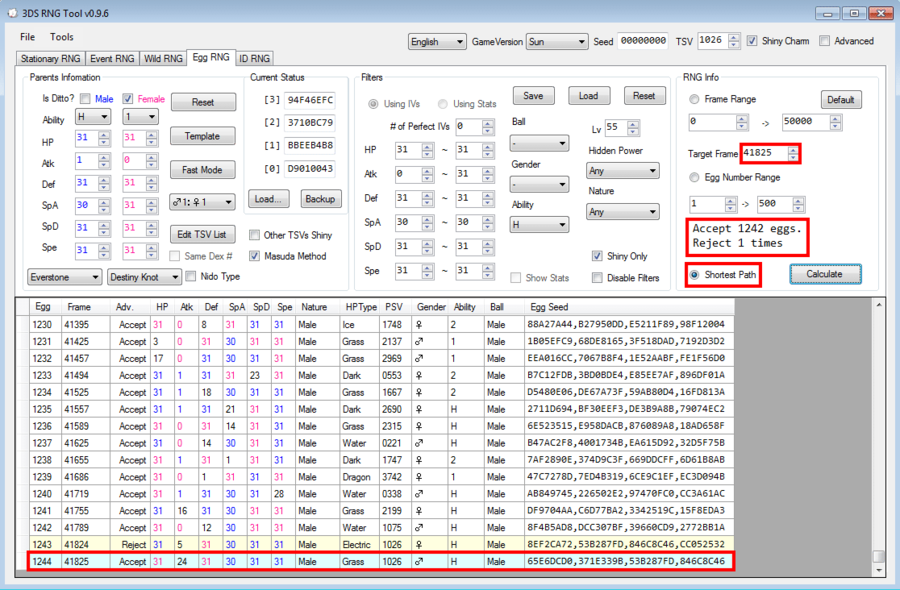Open the GameVersion Sun dropdown
Image resolution: width=900 pixels, height=590 pixels.
557,41
